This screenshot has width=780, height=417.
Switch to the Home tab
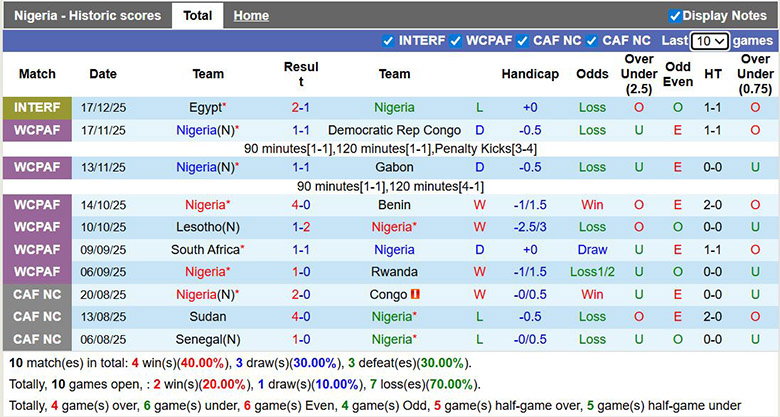click(x=251, y=16)
